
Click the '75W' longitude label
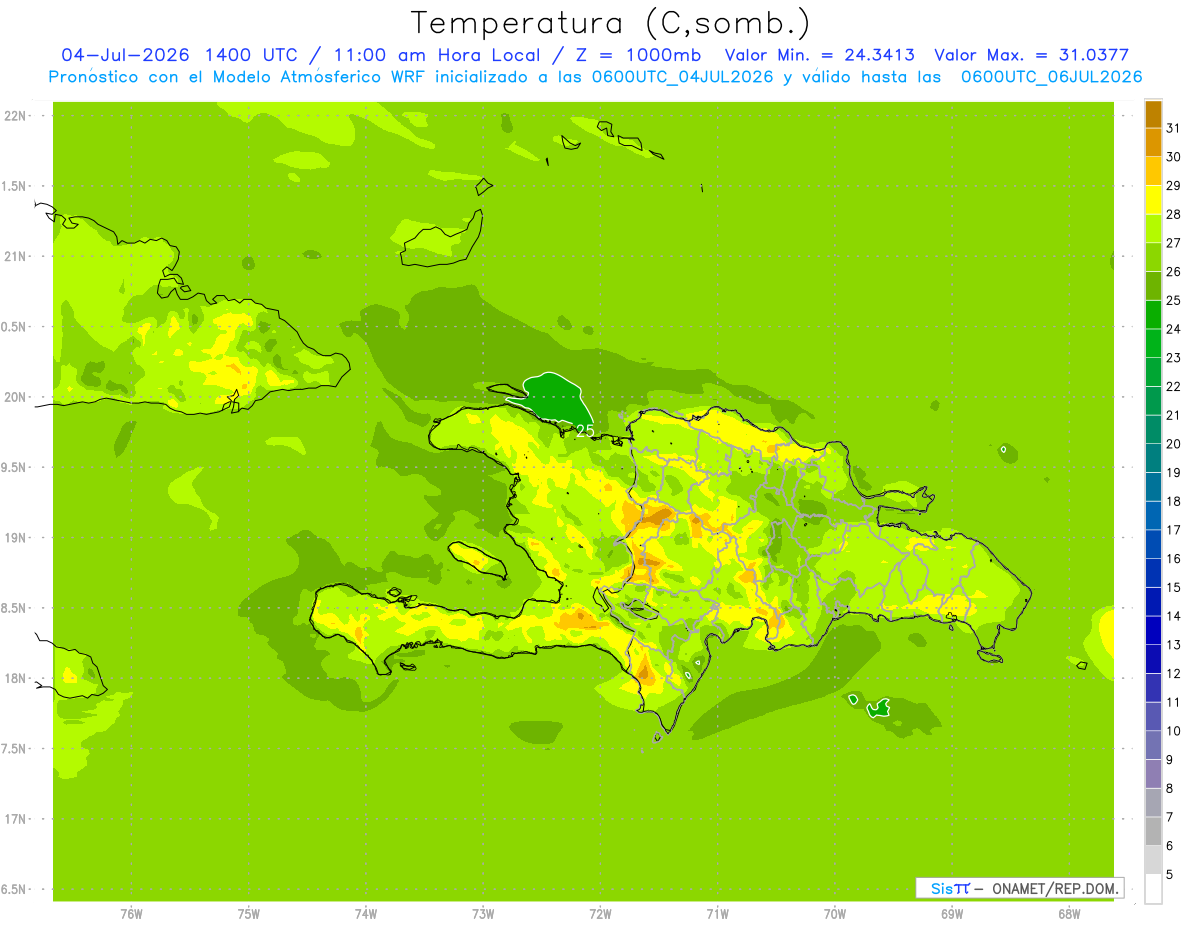[249, 913]
